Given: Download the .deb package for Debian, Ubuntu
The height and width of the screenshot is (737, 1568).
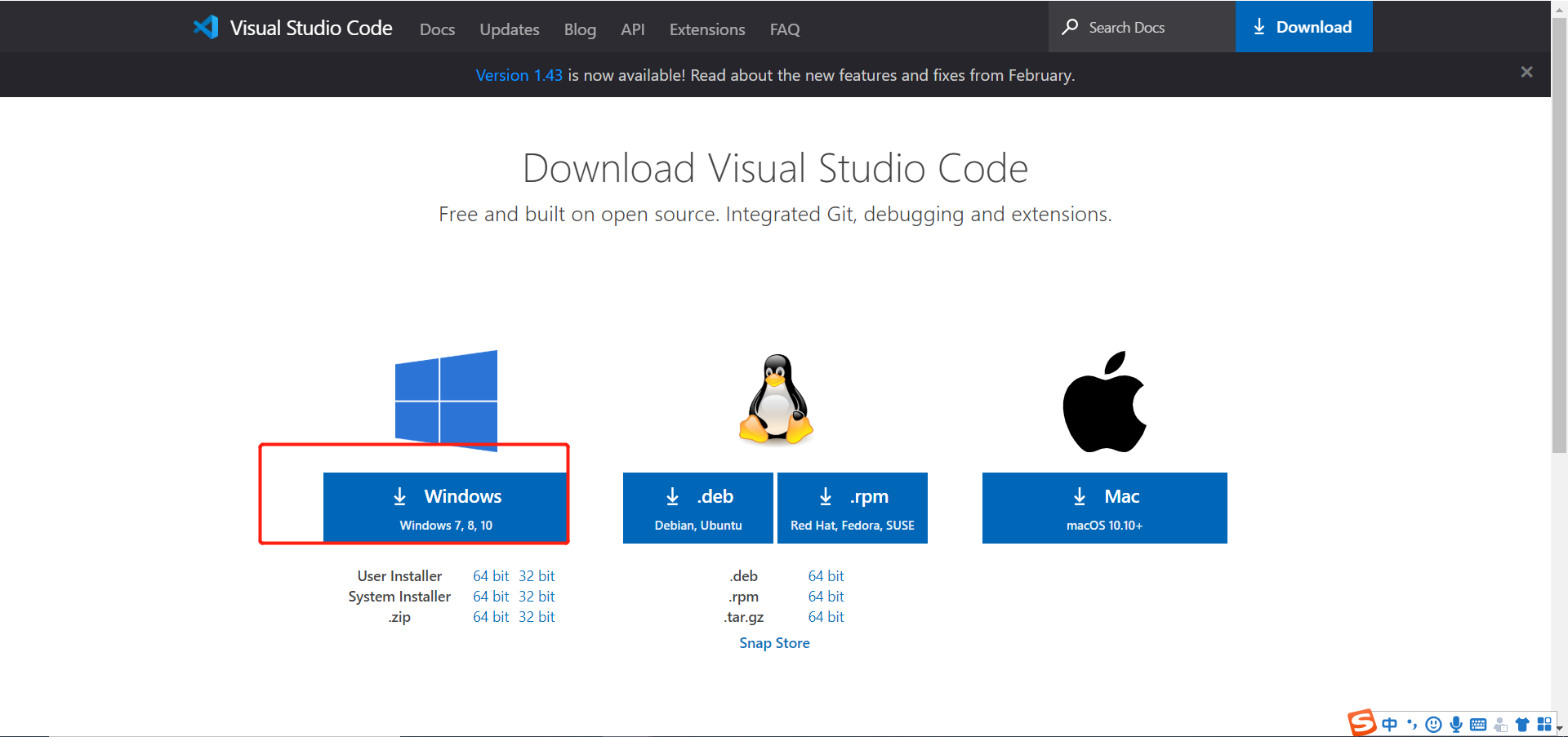Looking at the screenshot, I should 697,508.
